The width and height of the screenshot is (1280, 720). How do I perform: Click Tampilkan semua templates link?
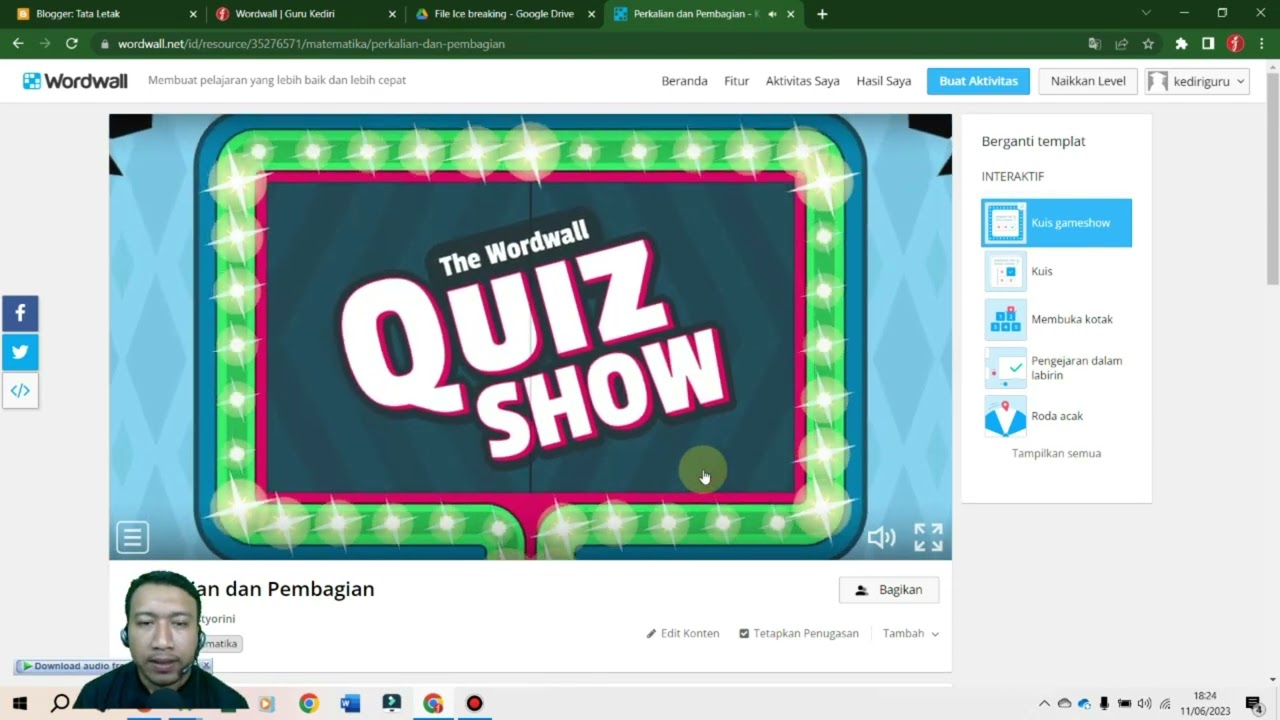point(1056,453)
